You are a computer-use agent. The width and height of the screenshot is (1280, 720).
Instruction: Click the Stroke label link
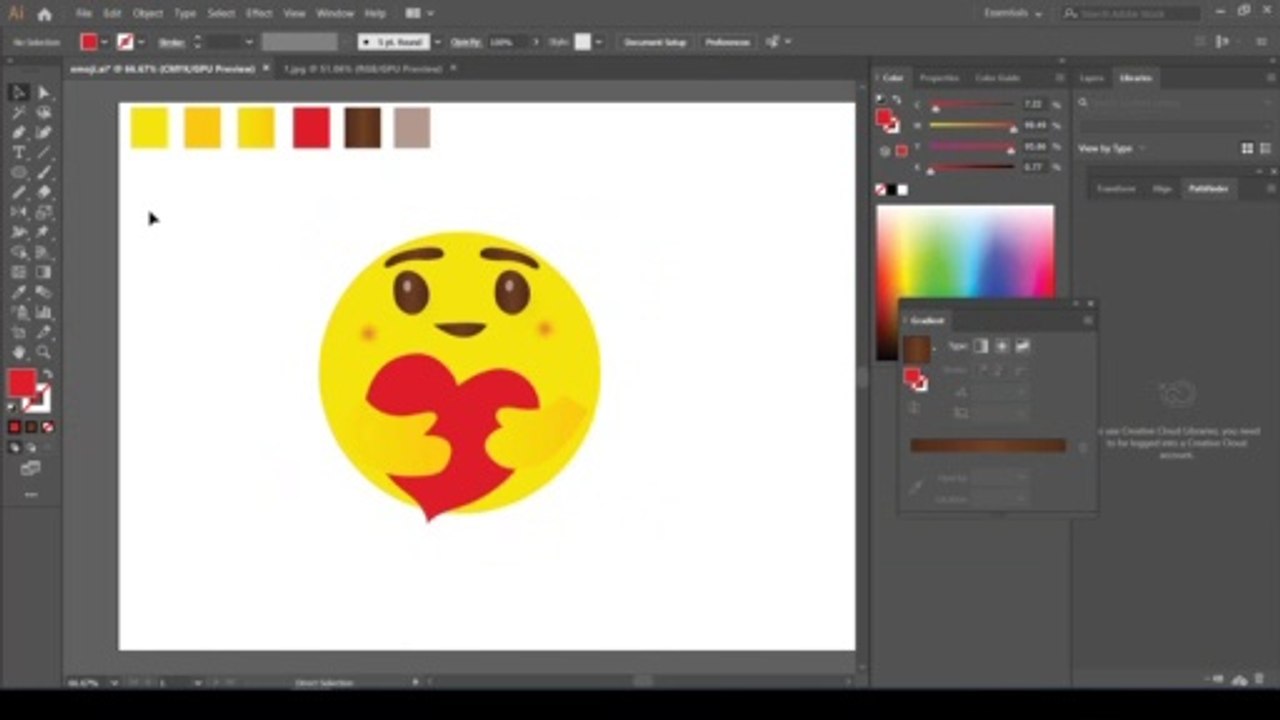171,42
